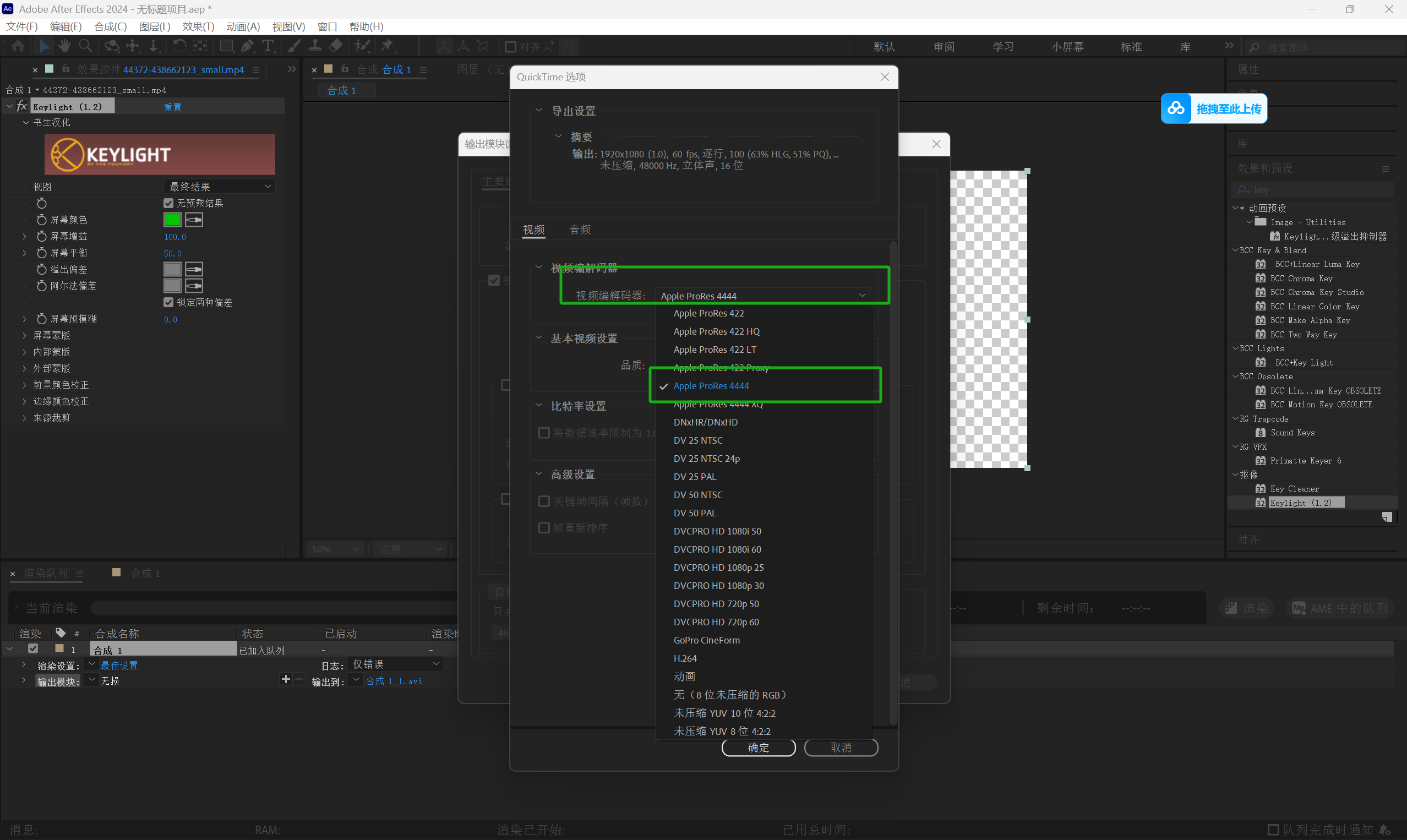Image resolution: width=1407 pixels, height=840 pixels.
Task: Click the stopwatch for 屏幕增益
Action: pyautogui.click(x=41, y=236)
